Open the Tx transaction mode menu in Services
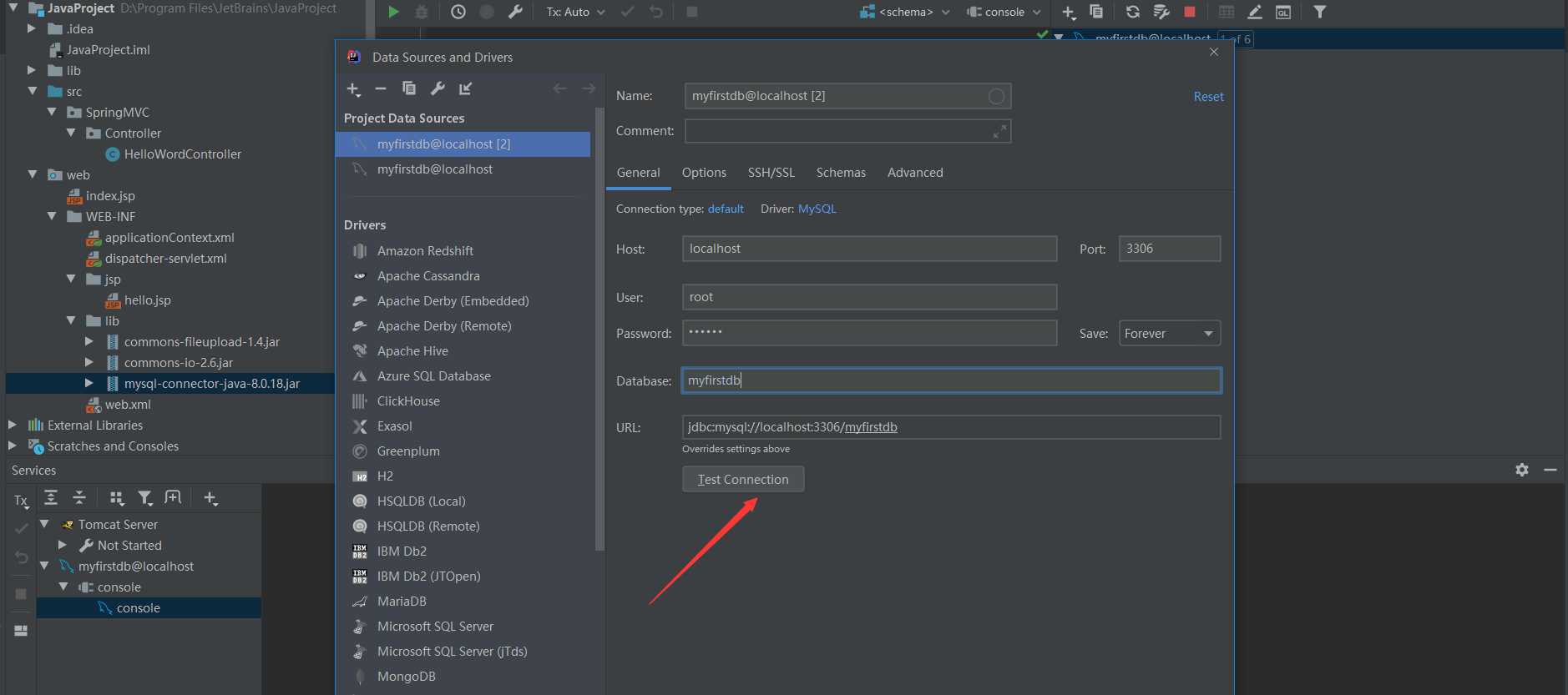1568x695 pixels. coord(21,501)
